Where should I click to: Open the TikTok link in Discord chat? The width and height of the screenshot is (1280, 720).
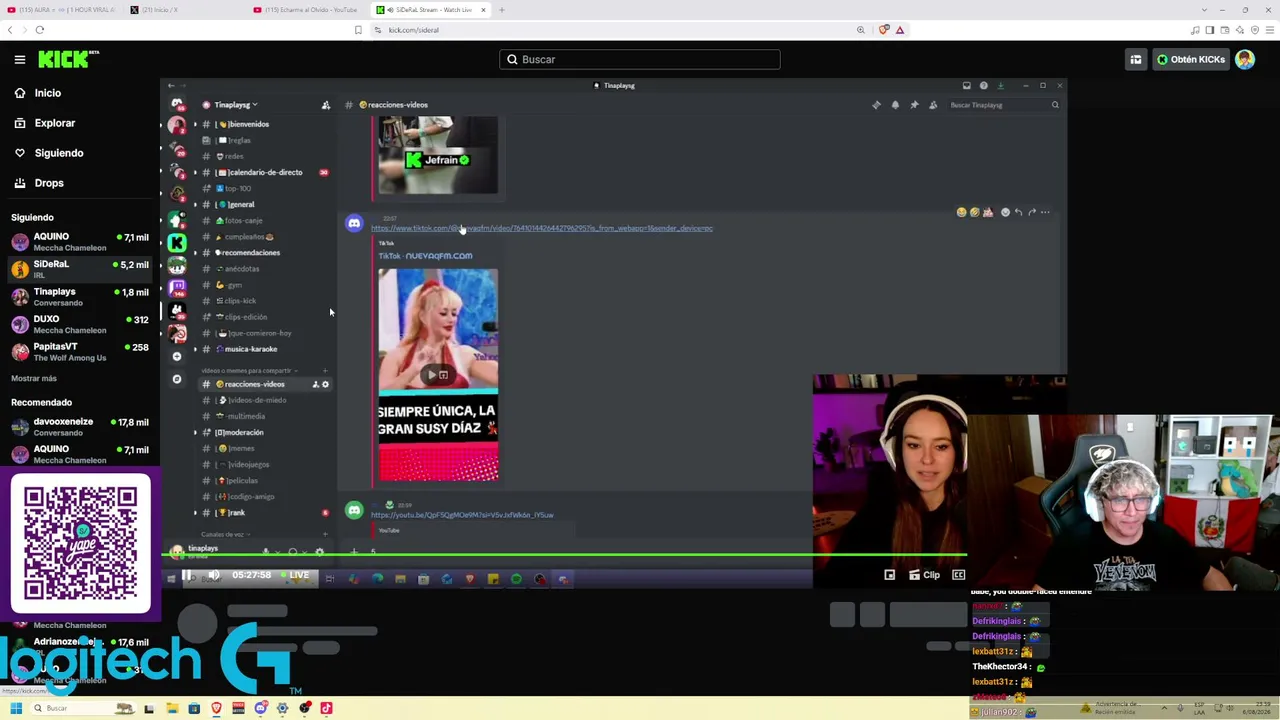click(x=541, y=228)
